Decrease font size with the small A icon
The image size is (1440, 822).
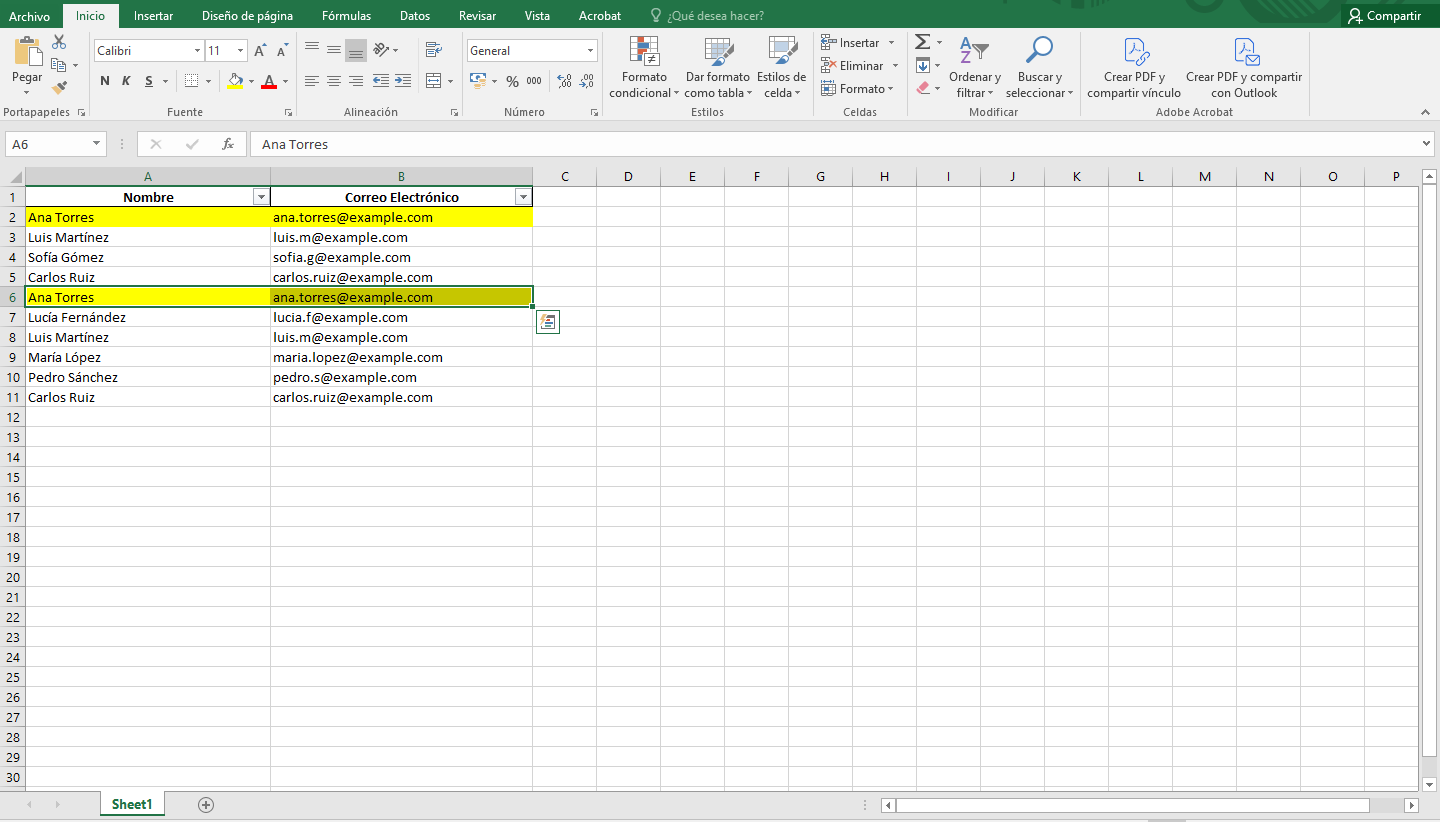pos(284,51)
